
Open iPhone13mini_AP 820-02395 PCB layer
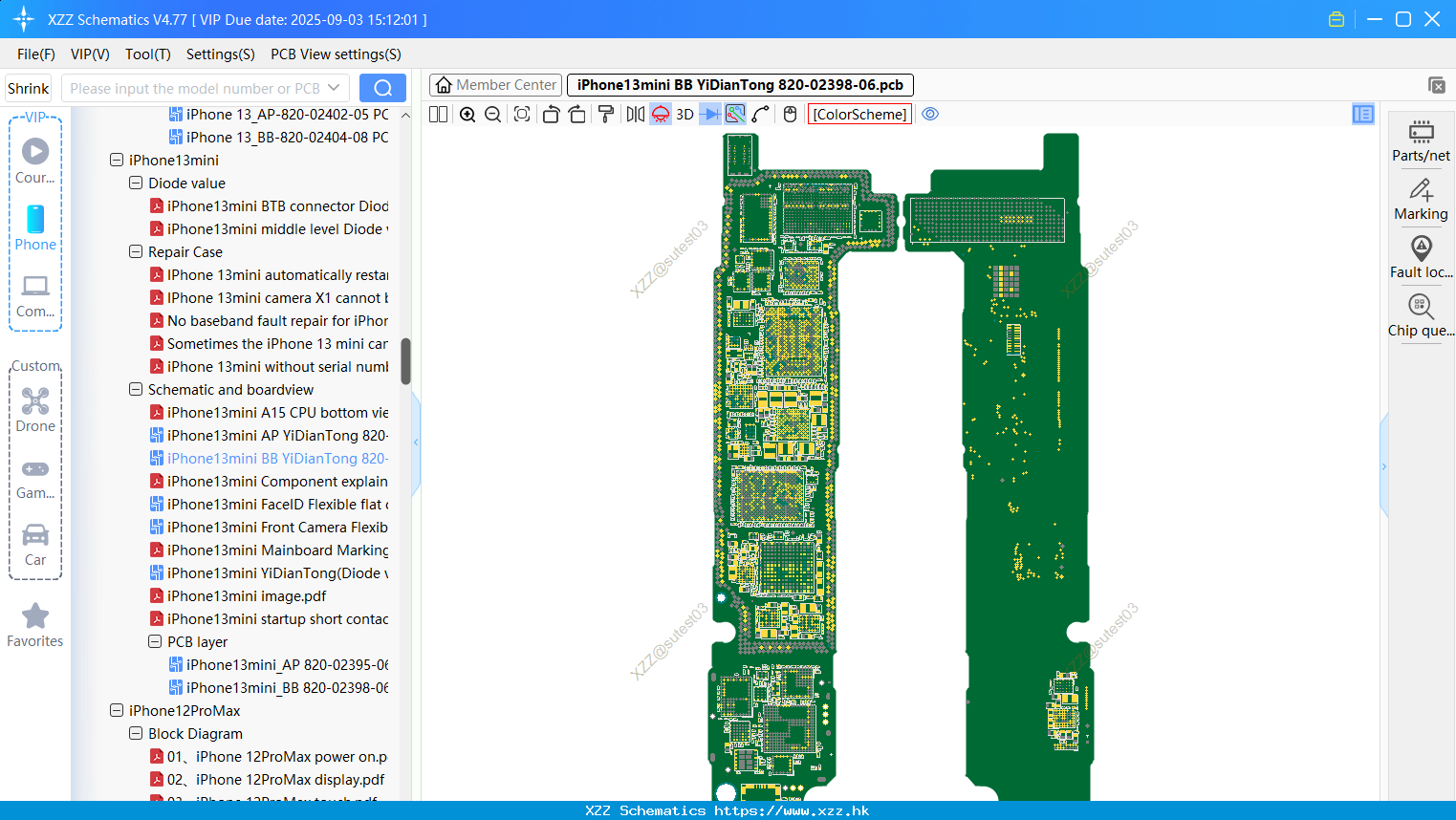[278, 664]
